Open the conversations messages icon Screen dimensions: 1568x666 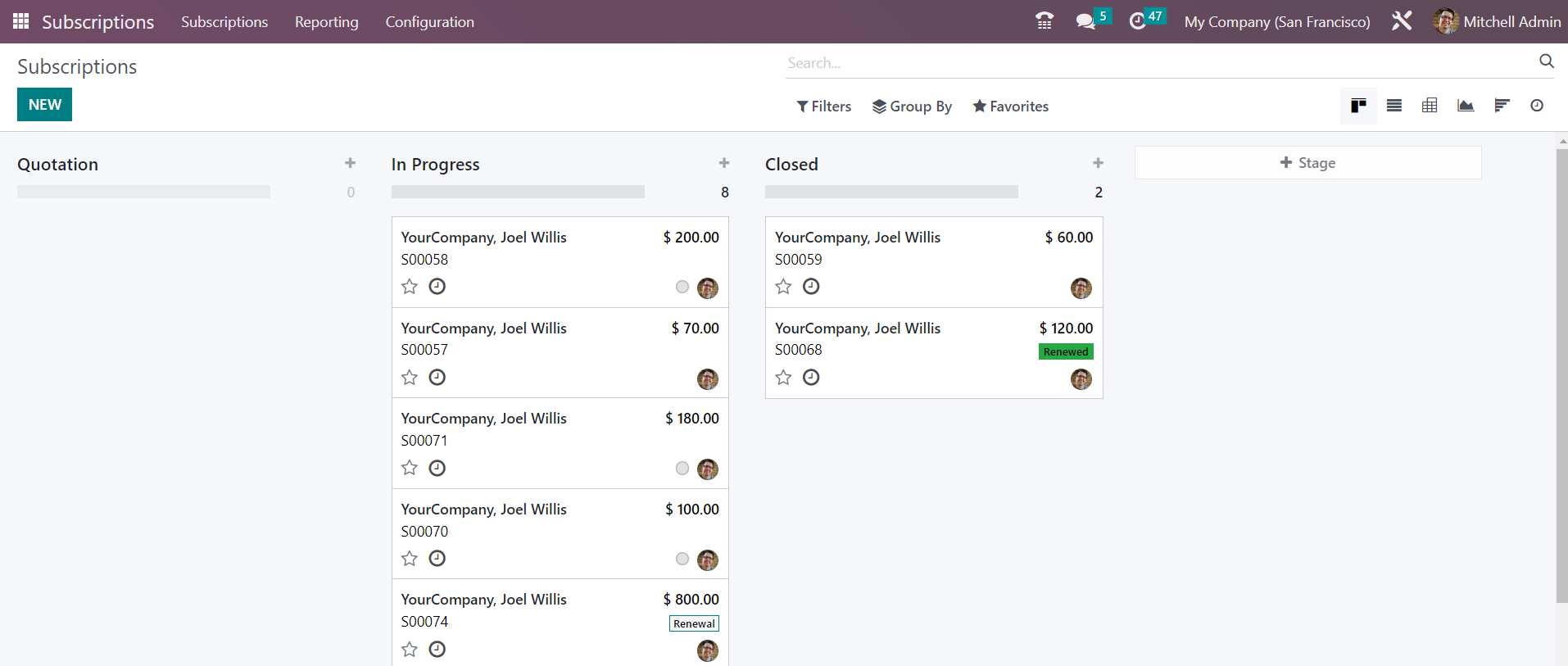point(1086,21)
